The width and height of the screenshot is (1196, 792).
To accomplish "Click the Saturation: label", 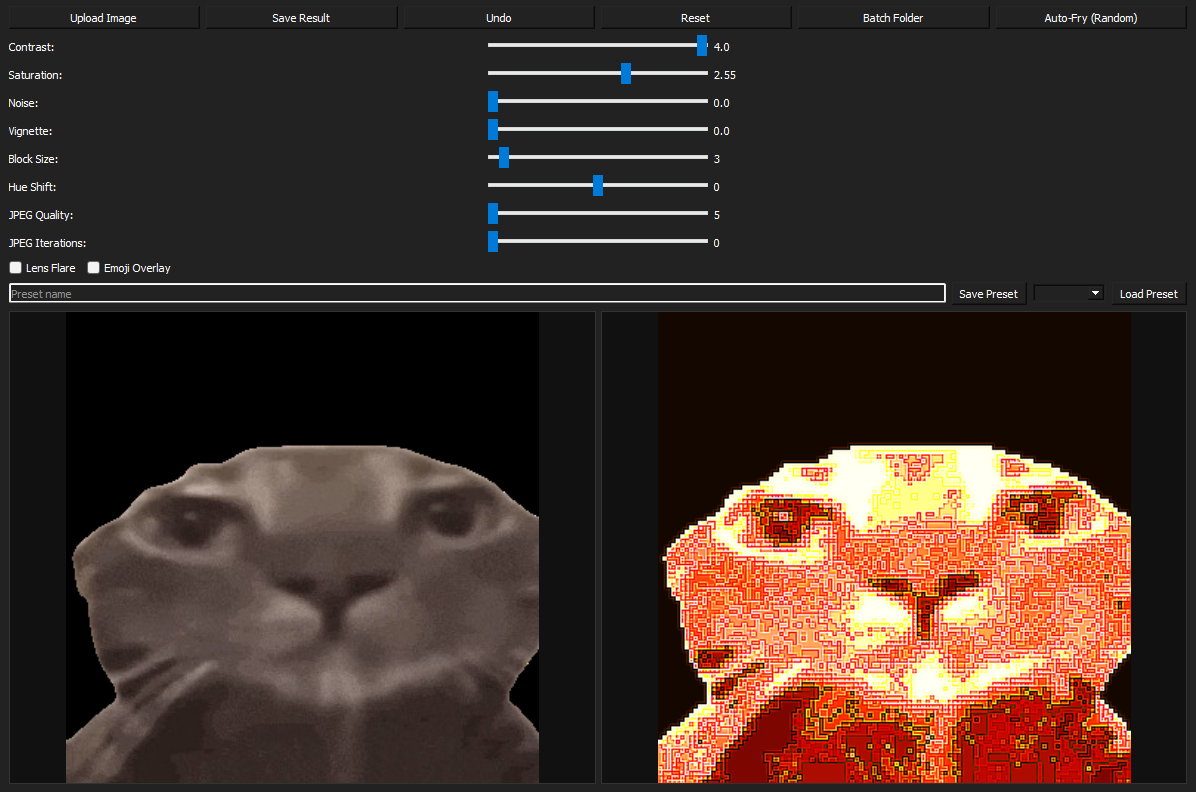I will point(35,76).
